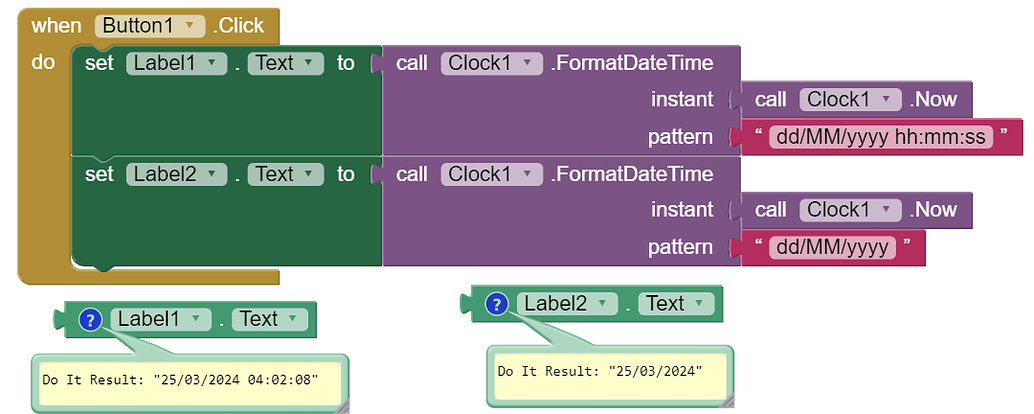
Task: Edit the "dd/MM/yyyy" pattern text string
Action: (831, 248)
